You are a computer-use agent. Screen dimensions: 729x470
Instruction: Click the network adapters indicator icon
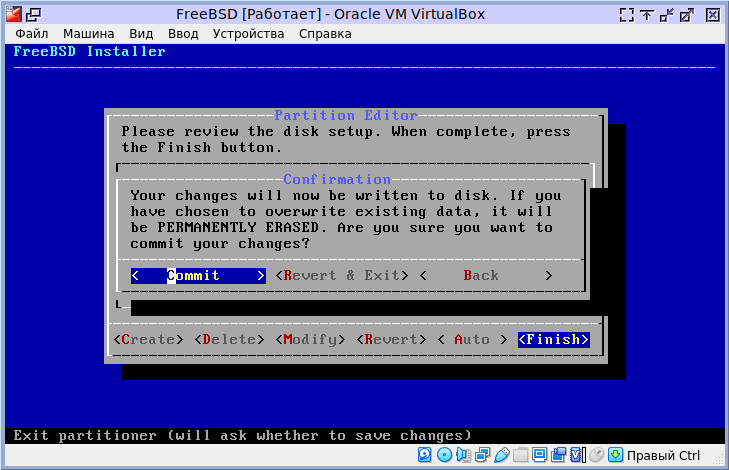[482, 455]
